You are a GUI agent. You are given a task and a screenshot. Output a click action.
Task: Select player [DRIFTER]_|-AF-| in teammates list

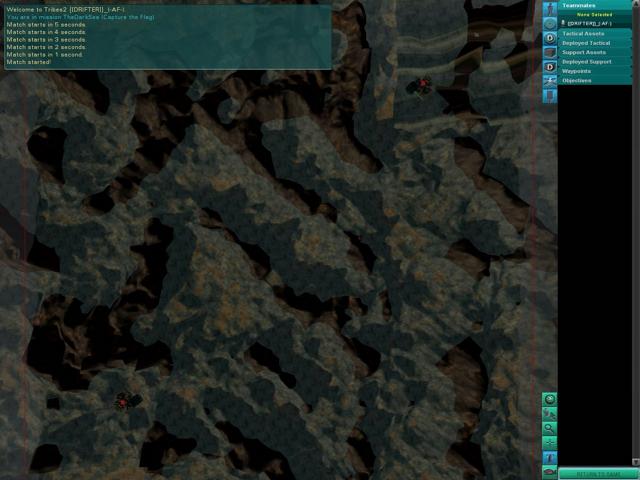(594, 23)
